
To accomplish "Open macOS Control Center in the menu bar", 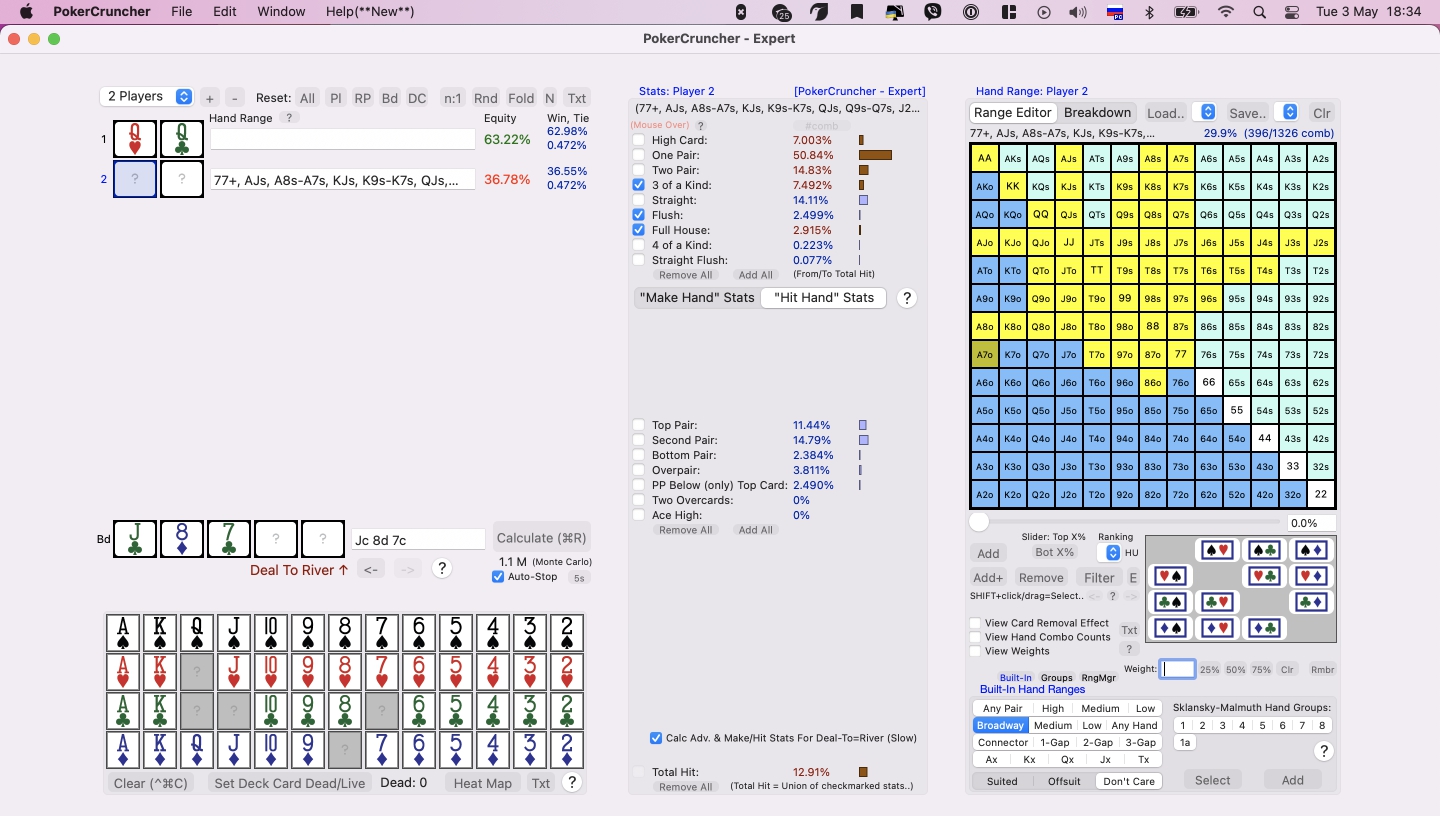I will coord(1292,12).
